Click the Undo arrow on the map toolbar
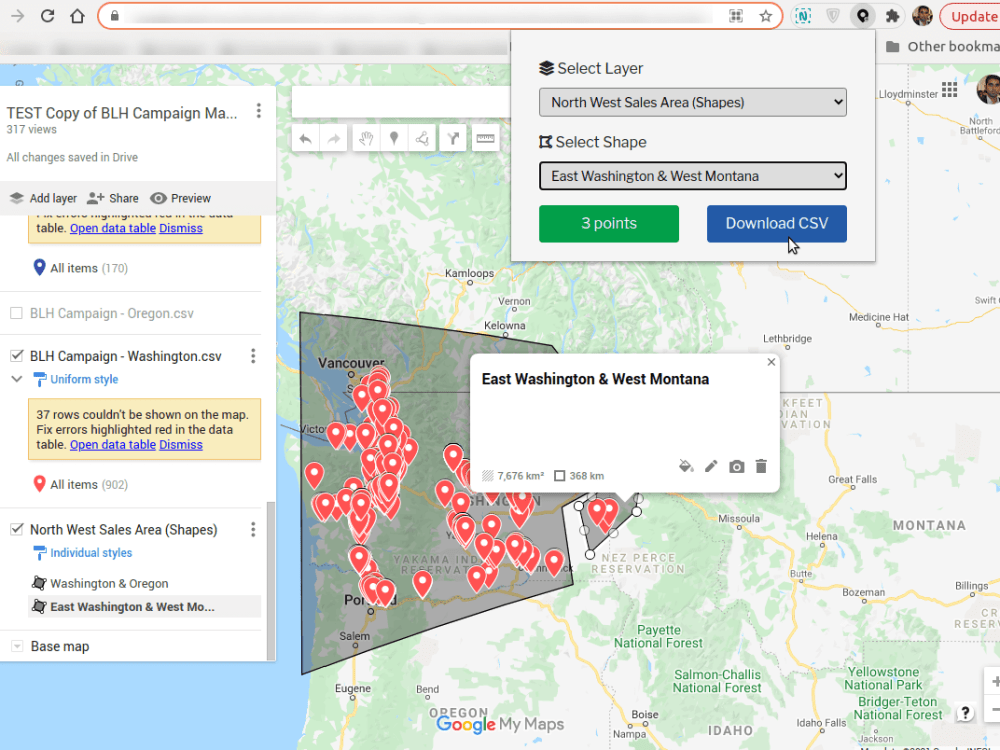 (x=305, y=137)
